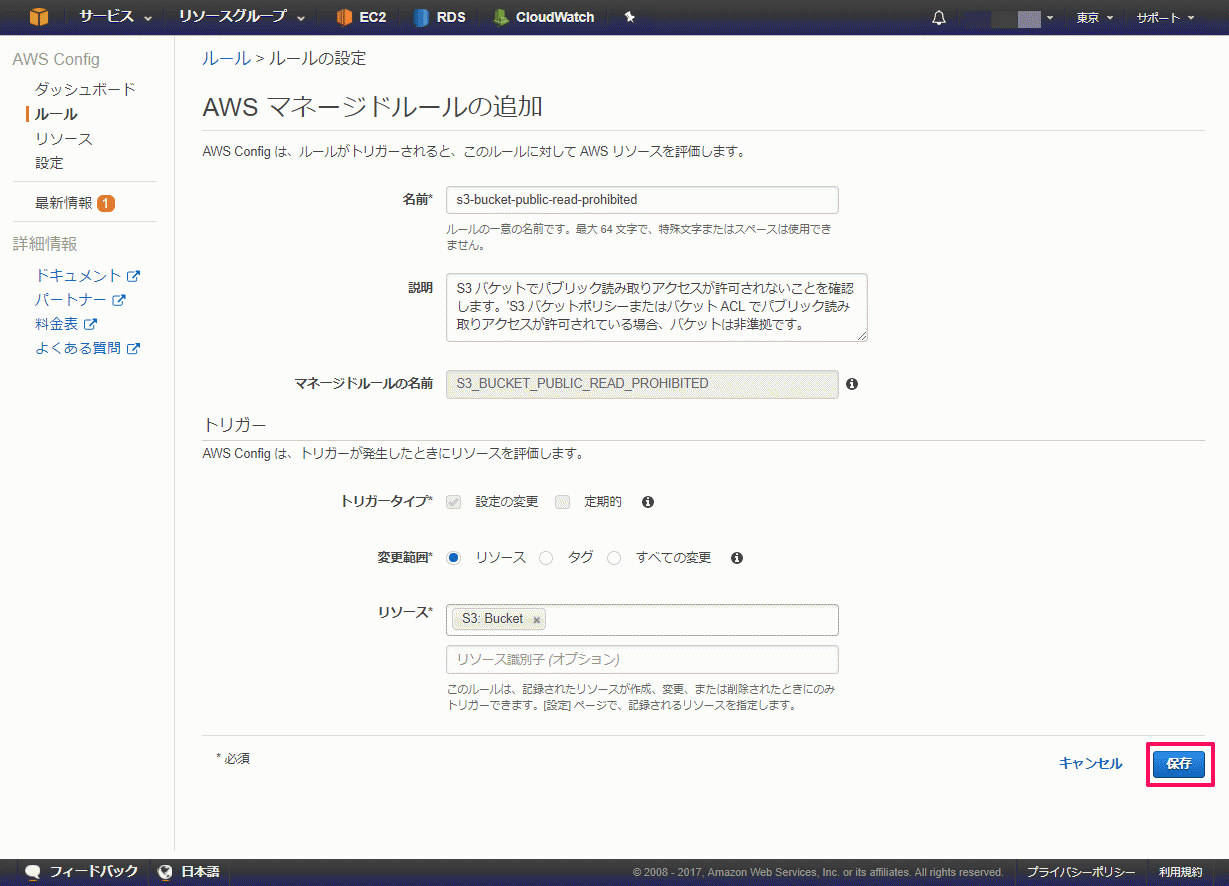
Task: Focus the 名前 input field
Action: (x=642, y=200)
